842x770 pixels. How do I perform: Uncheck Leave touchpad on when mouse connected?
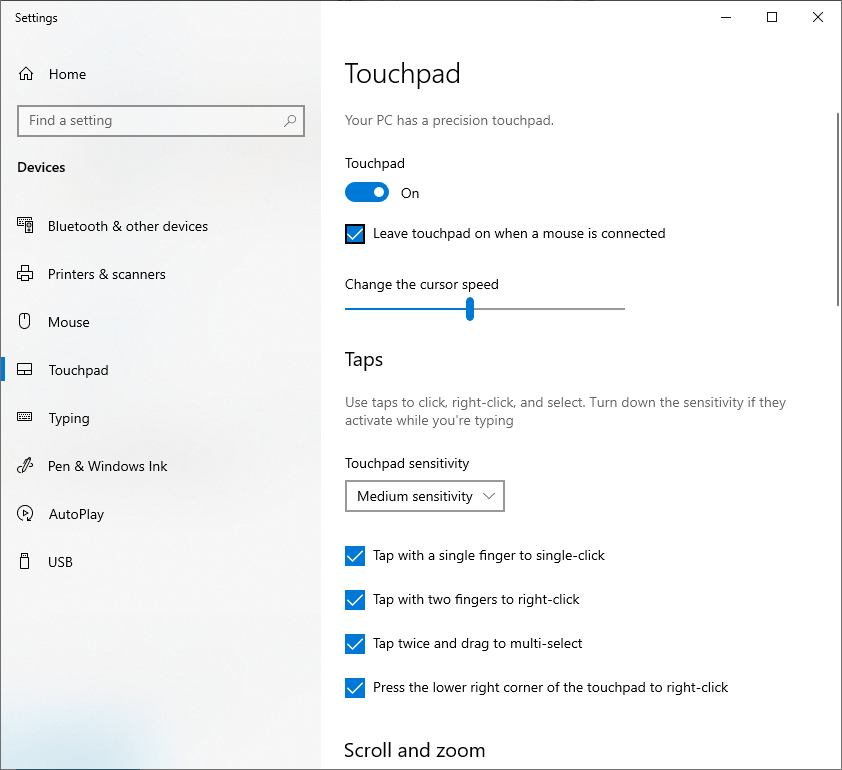tap(355, 234)
